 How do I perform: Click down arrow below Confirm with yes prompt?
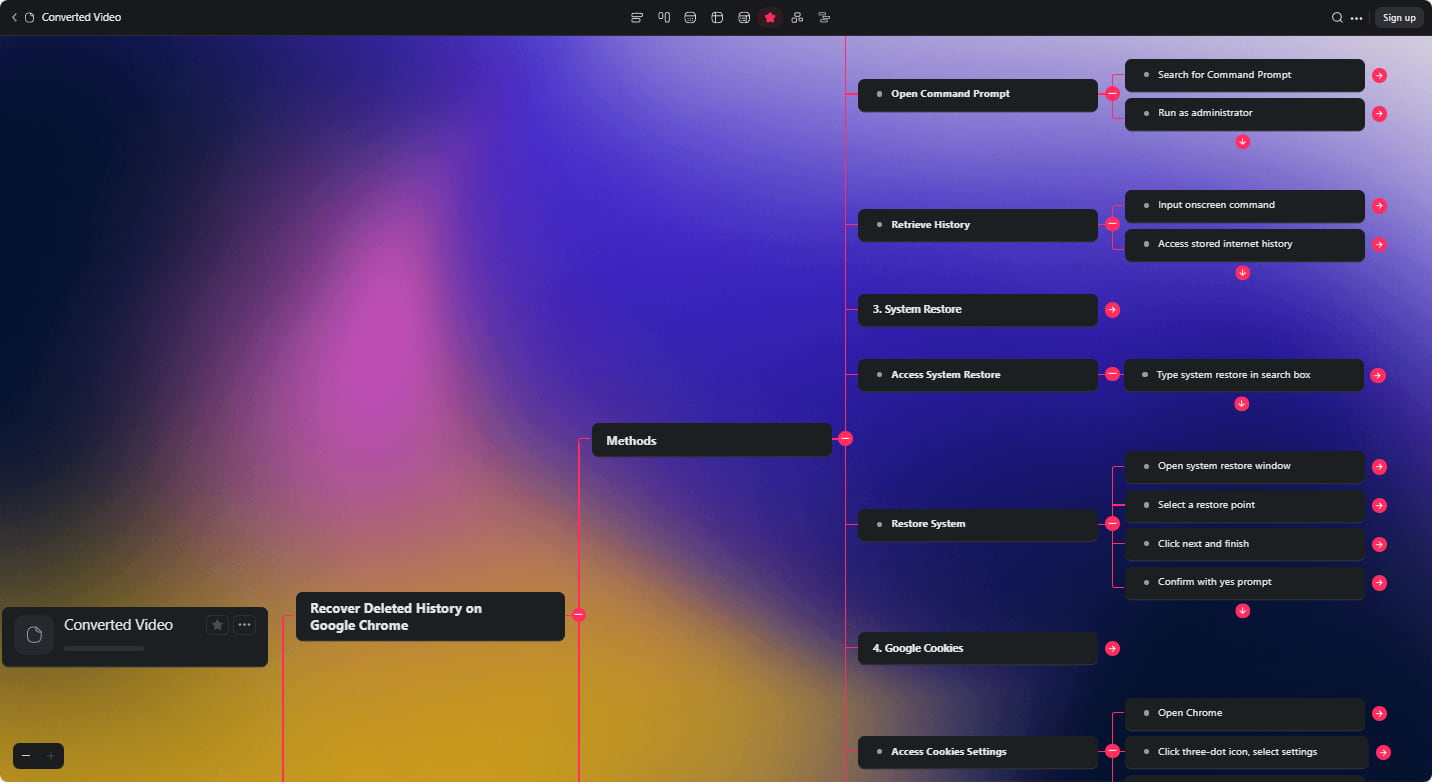pyautogui.click(x=1242, y=611)
